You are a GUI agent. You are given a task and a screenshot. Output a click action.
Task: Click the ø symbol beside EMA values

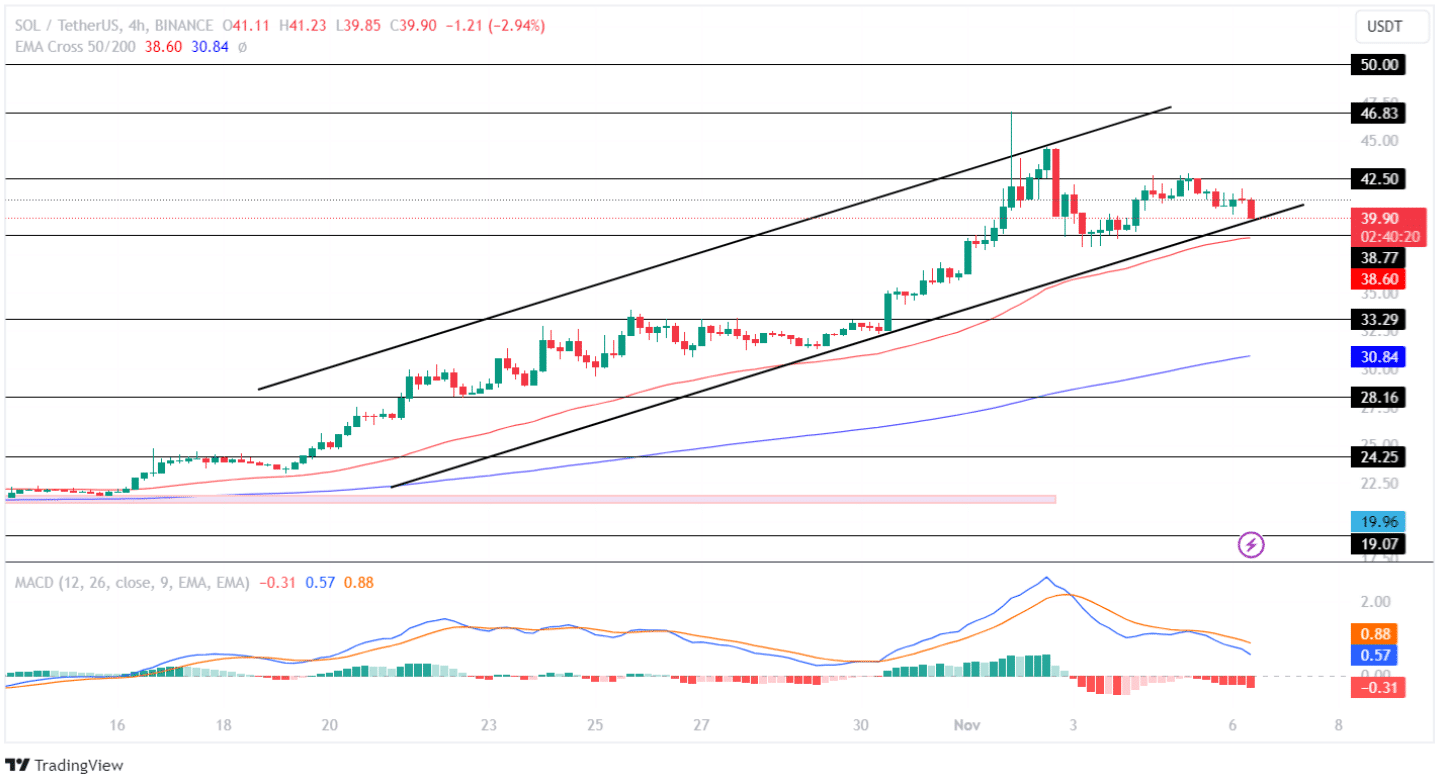click(242, 47)
